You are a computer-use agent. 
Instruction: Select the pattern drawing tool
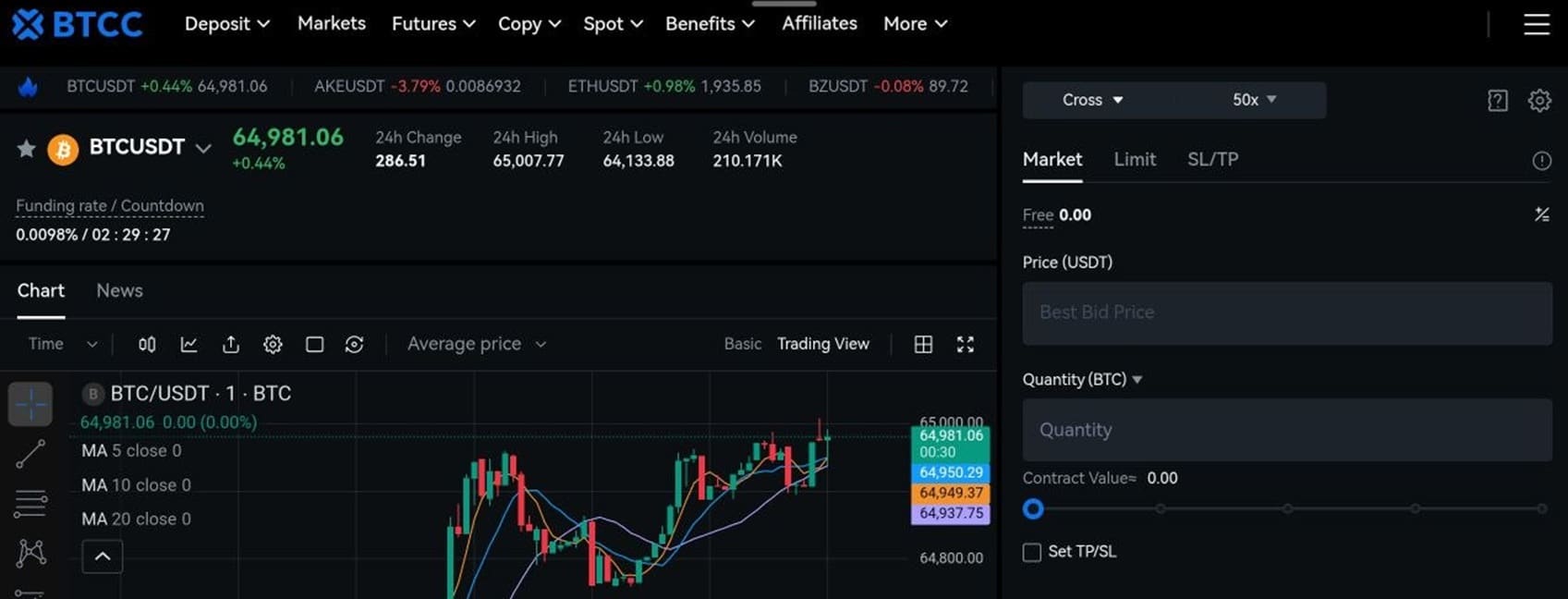point(30,553)
